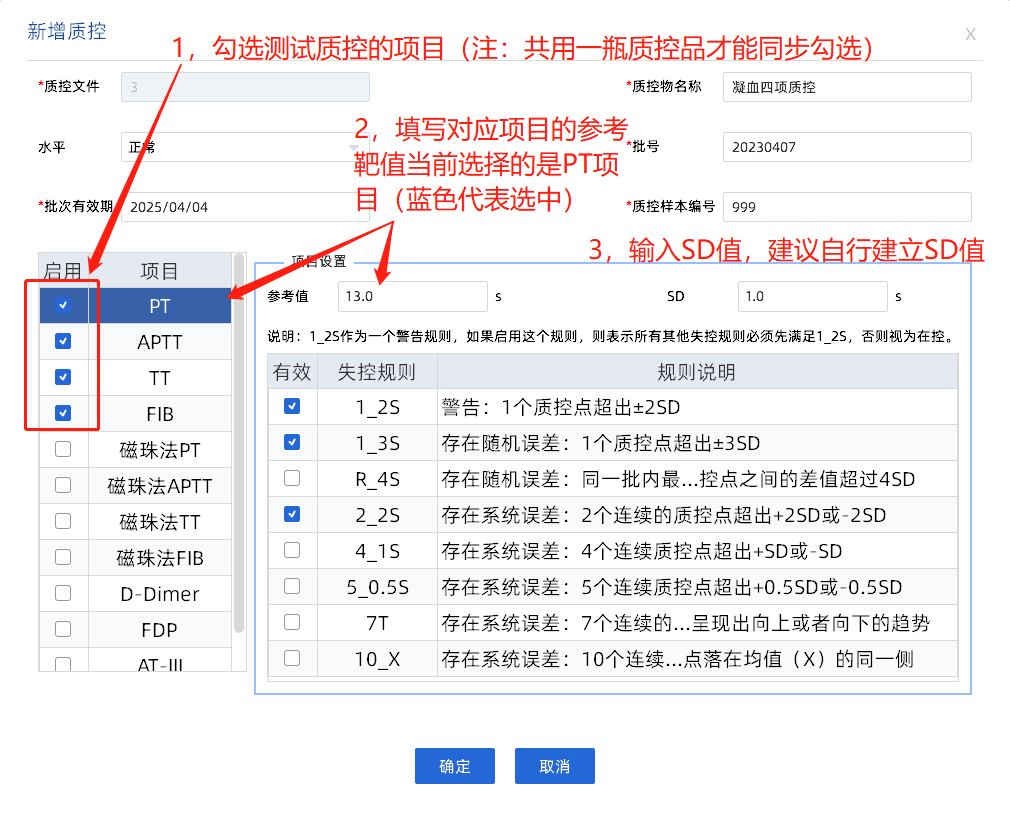Enable the D-Dimer project checkbox
The width and height of the screenshot is (1010, 815).
[x=63, y=593]
